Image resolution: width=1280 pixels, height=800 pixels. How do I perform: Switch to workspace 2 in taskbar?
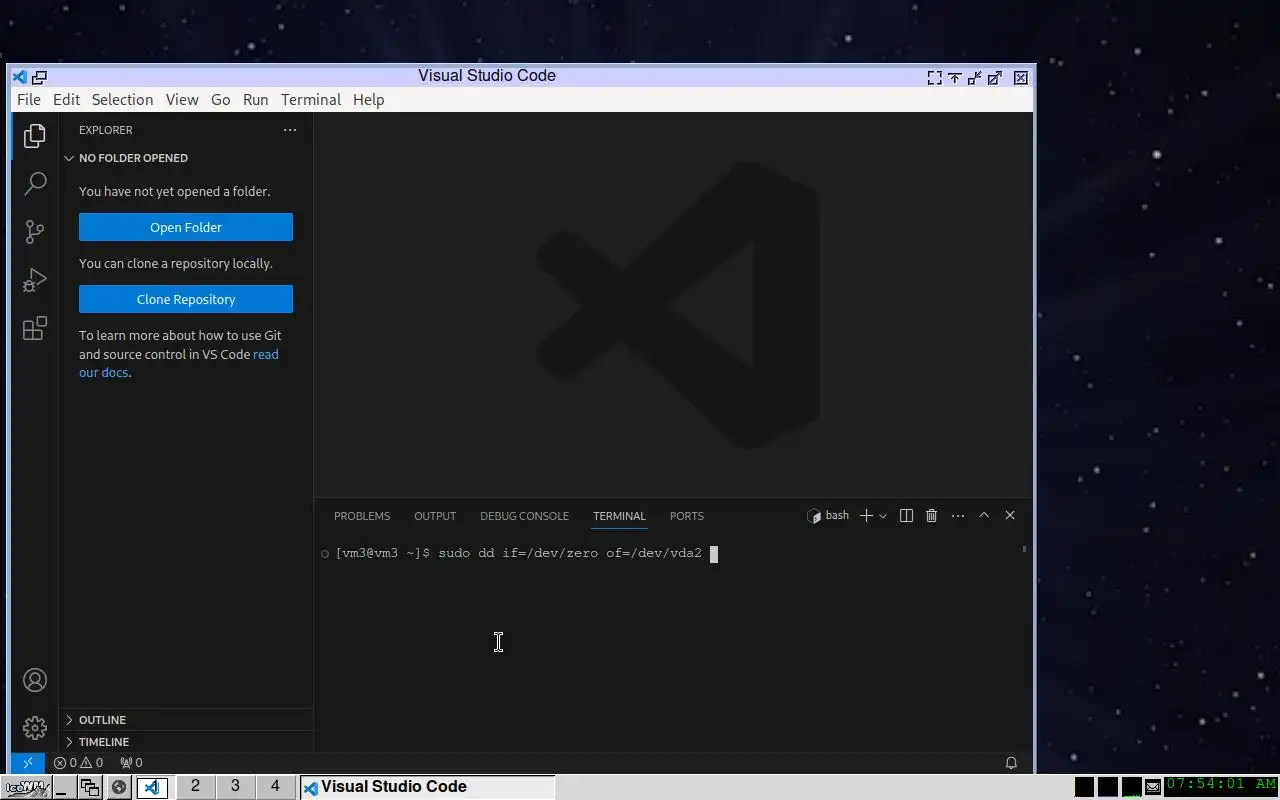pos(195,787)
